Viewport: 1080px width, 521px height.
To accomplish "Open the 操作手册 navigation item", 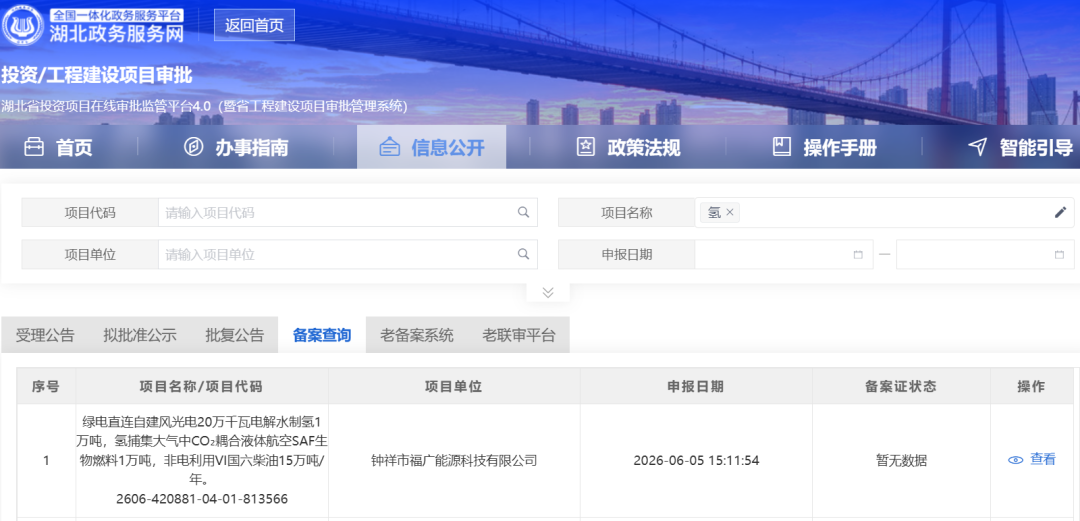I will coord(840,147).
